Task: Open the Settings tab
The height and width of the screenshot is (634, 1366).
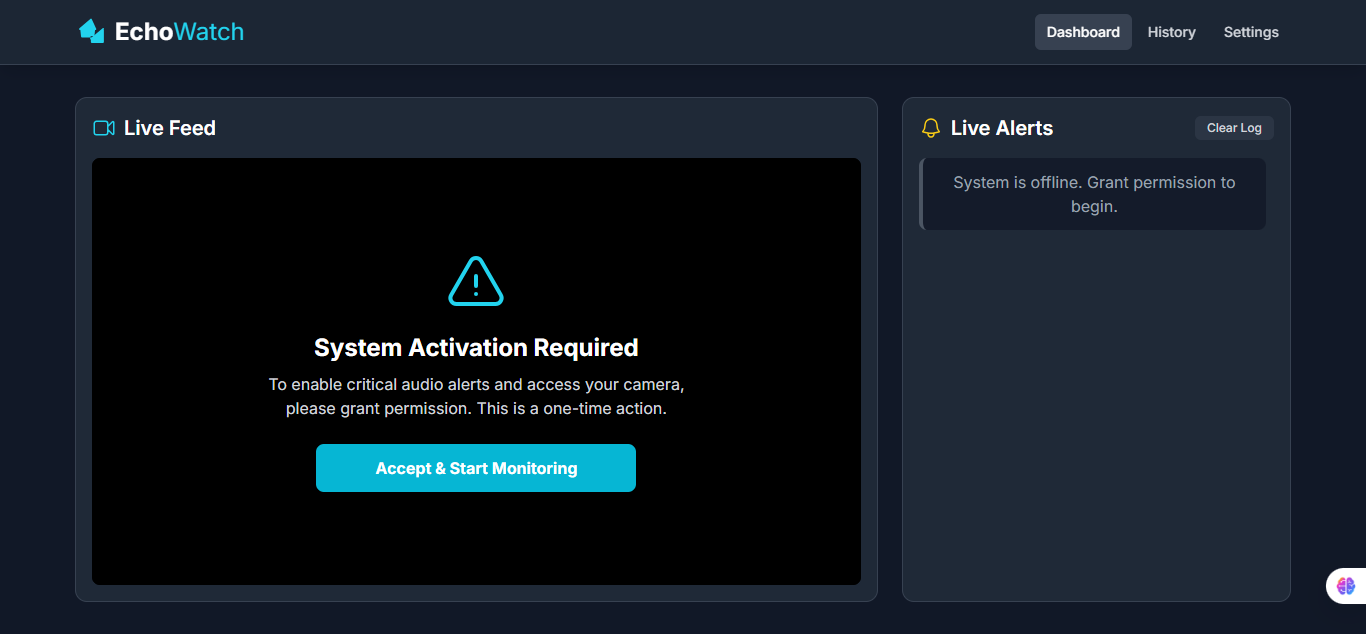Action: click(x=1251, y=31)
